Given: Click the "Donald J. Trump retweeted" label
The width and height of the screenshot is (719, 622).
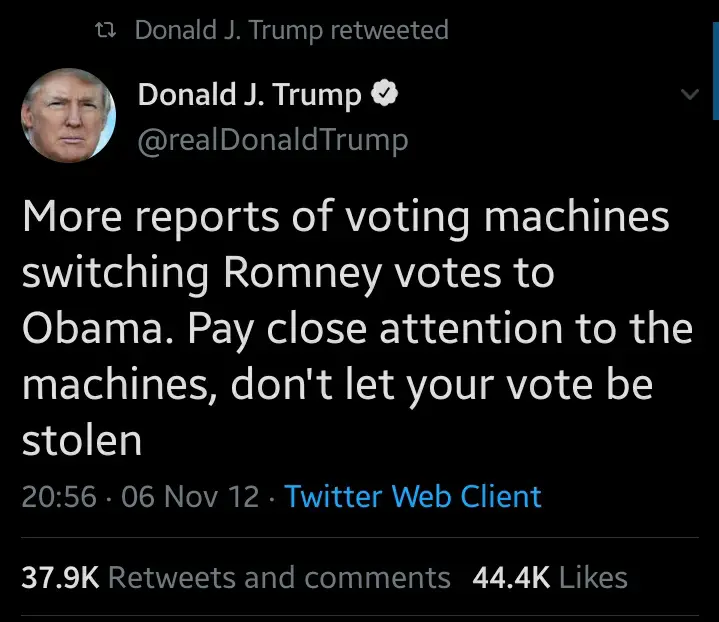Looking at the screenshot, I should (x=291, y=31).
